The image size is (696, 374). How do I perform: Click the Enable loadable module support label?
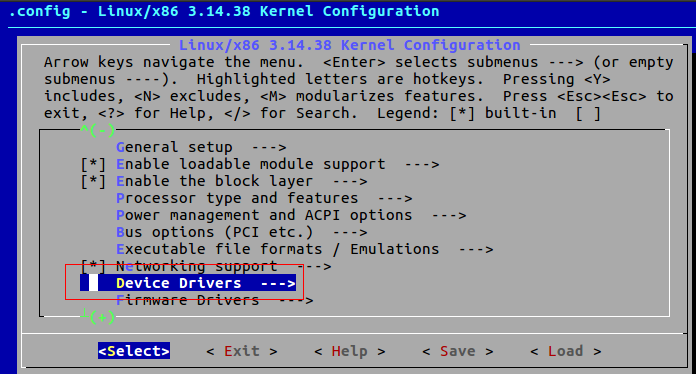tap(251, 164)
